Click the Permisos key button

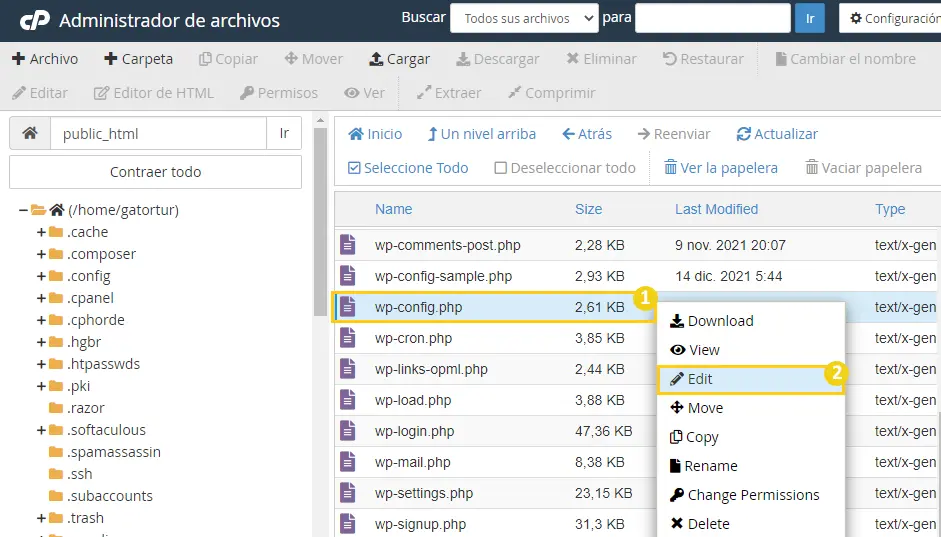pos(278,93)
